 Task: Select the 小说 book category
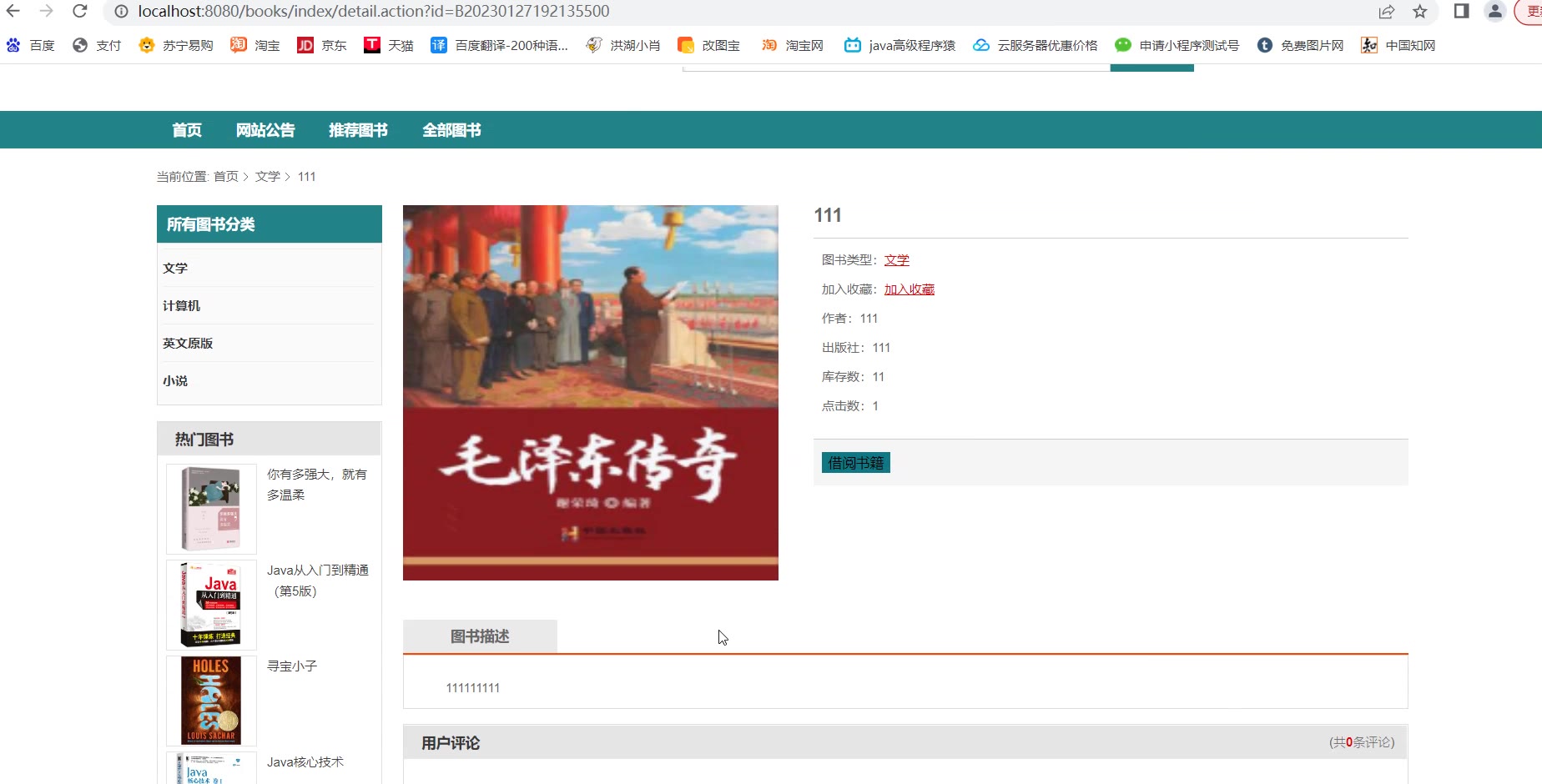[175, 380]
